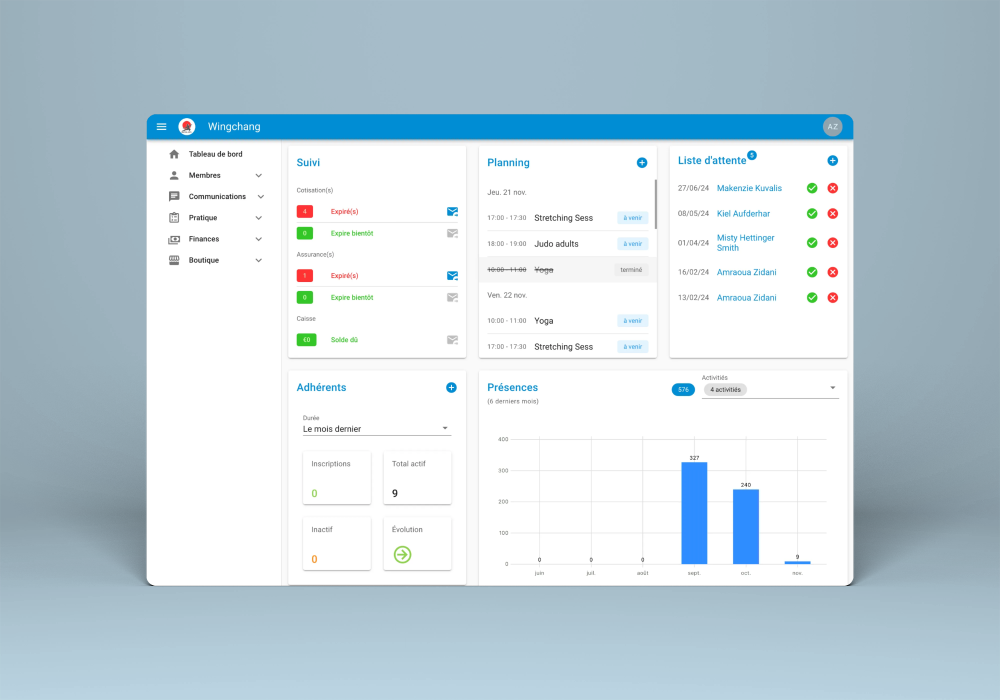Open the navigation hamburger menu
The height and width of the screenshot is (700, 1000).
coord(161,126)
